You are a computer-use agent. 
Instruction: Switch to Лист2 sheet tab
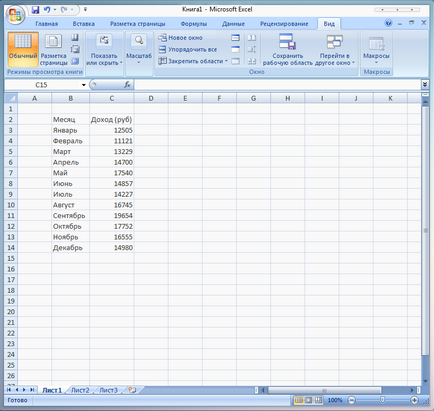click(x=80, y=390)
